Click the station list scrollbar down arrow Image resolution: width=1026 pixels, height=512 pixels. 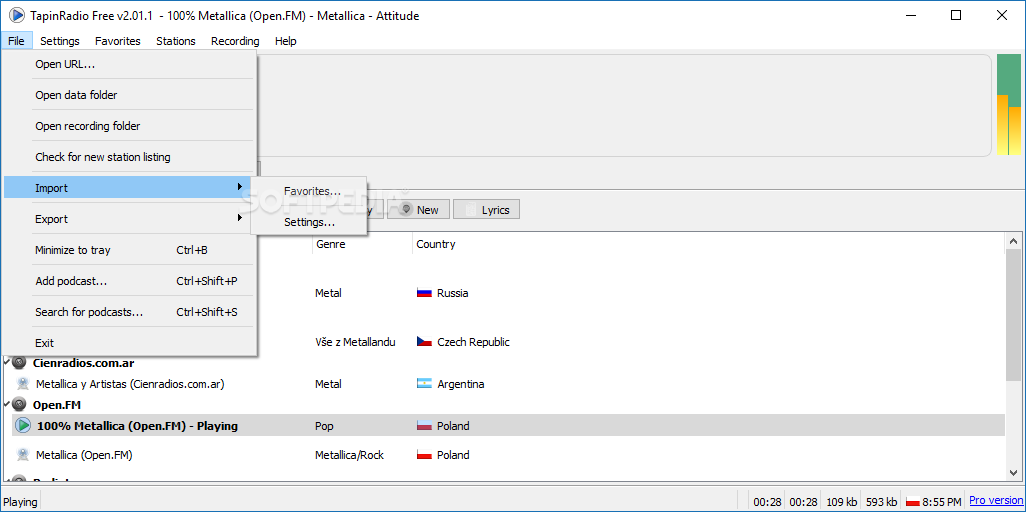(x=1013, y=473)
